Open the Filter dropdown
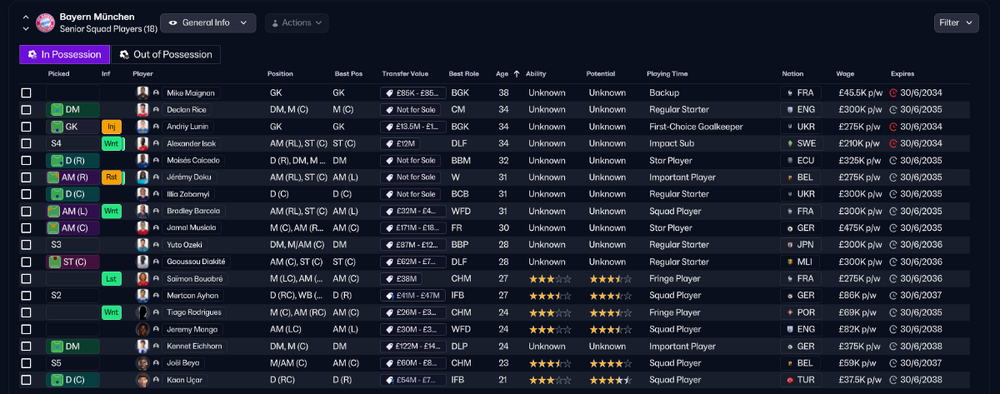 point(956,23)
